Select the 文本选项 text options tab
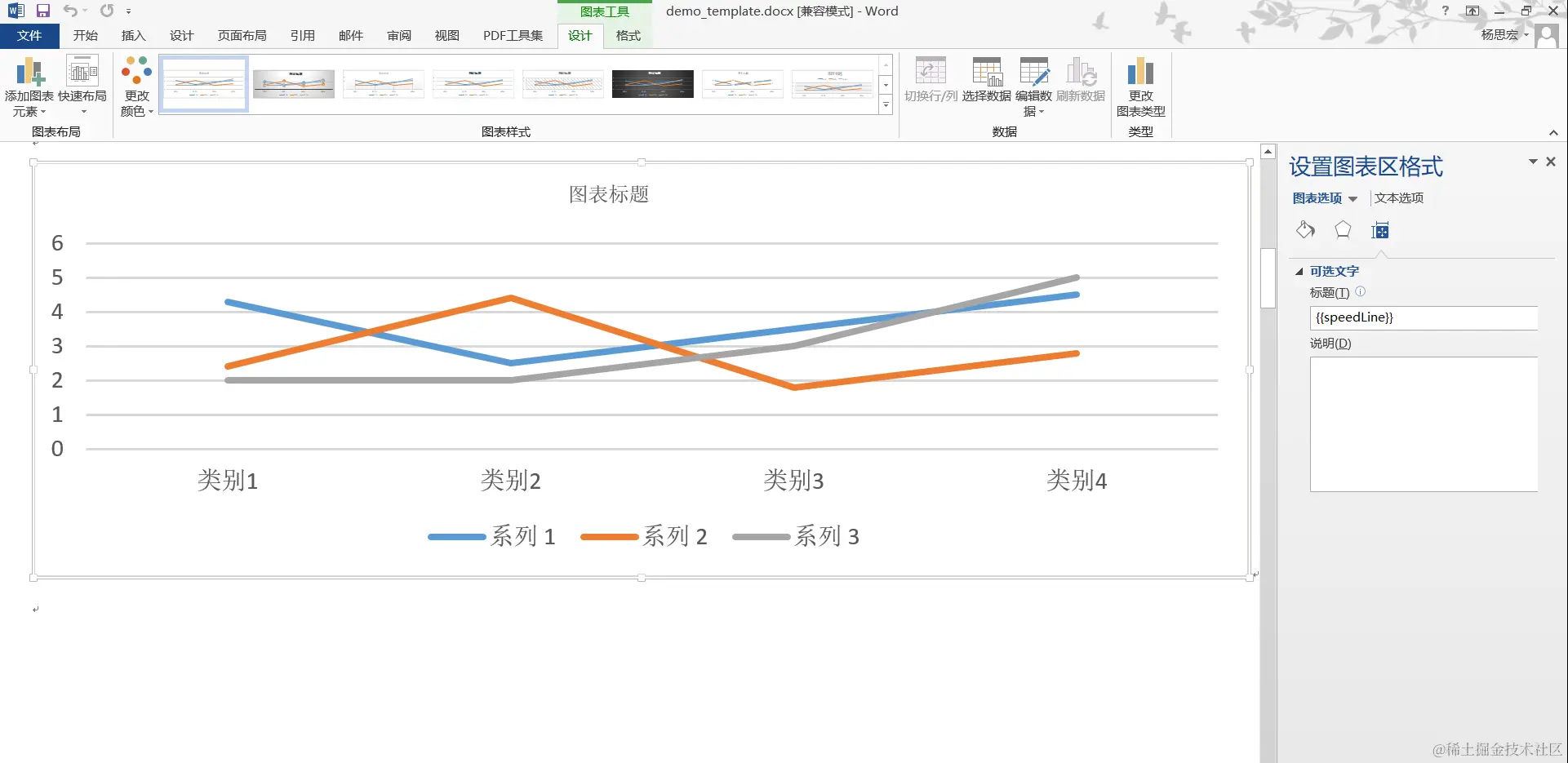Viewport: 1568px width, 763px height. tap(1399, 198)
